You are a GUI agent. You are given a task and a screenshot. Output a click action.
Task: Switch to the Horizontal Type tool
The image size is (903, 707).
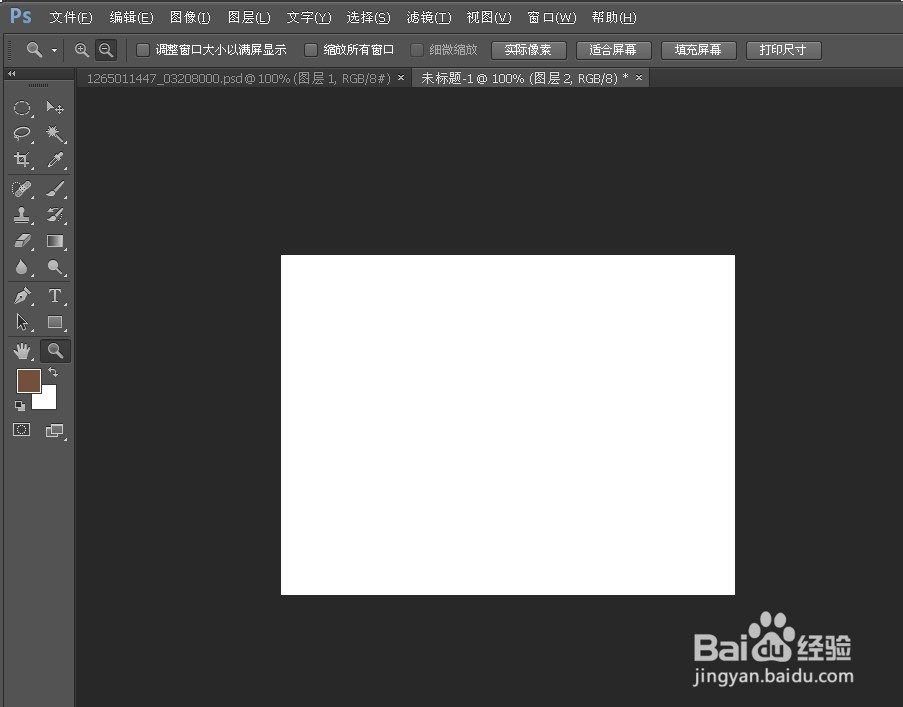pos(55,295)
